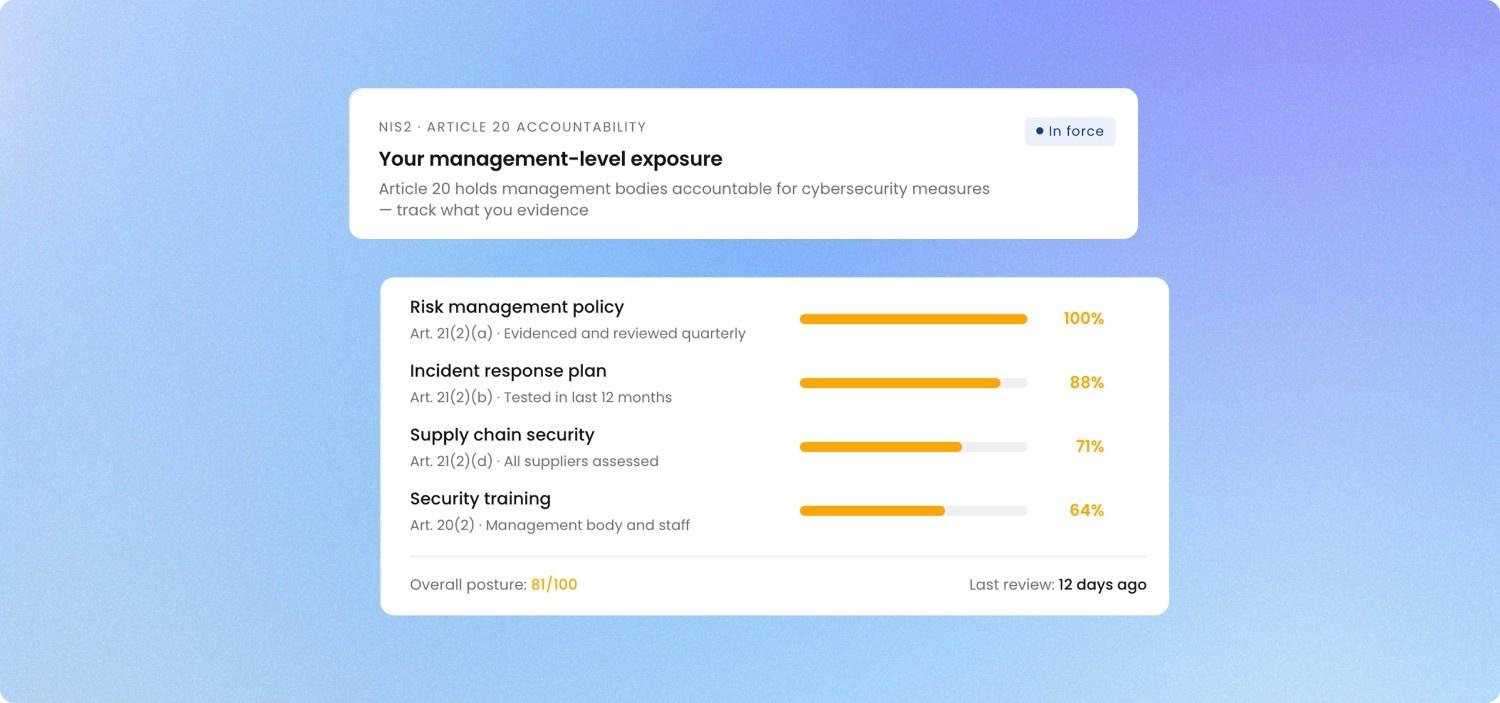The width and height of the screenshot is (1500, 703).
Task: Select the Supply chain security item
Action: coord(502,435)
